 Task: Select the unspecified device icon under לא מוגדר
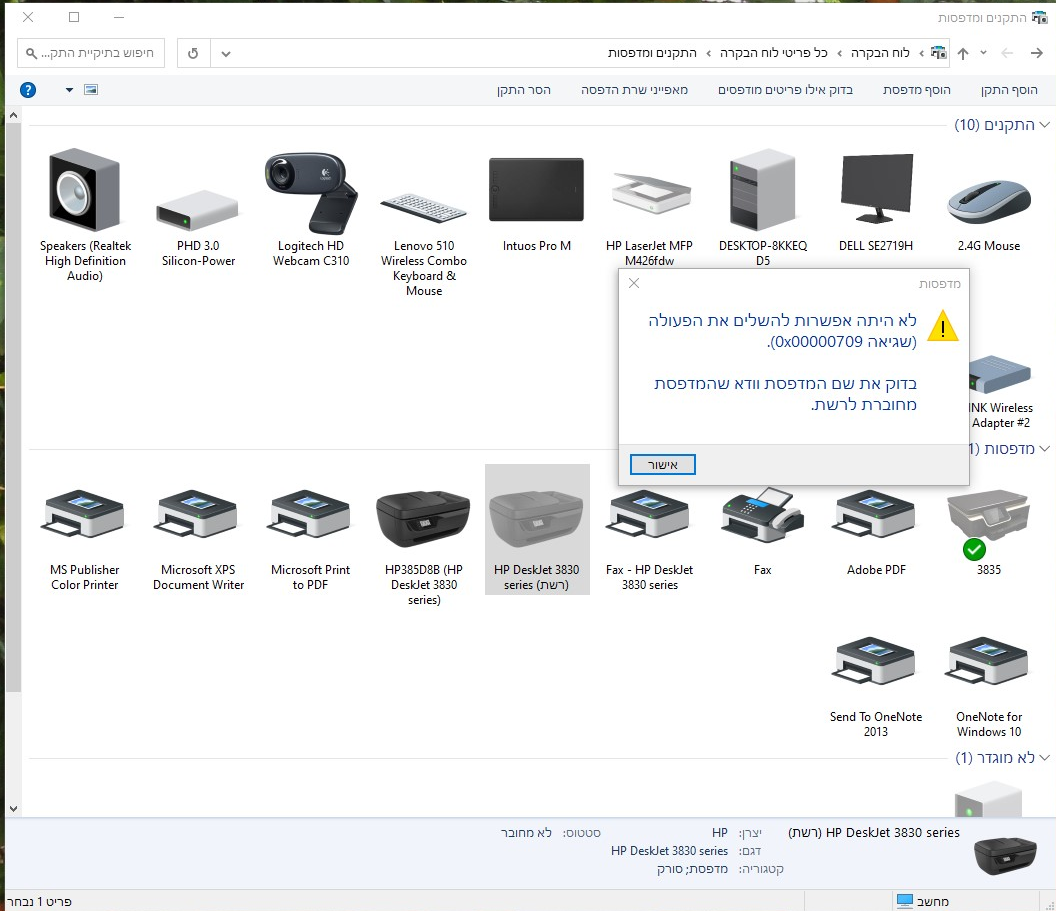pyautogui.click(x=988, y=799)
